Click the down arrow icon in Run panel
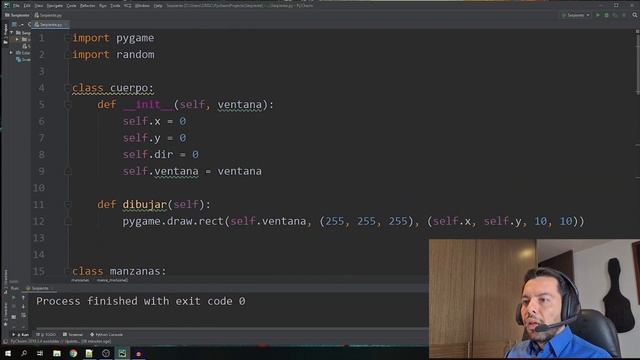The image size is (640, 360). click(x=23, y=307)
